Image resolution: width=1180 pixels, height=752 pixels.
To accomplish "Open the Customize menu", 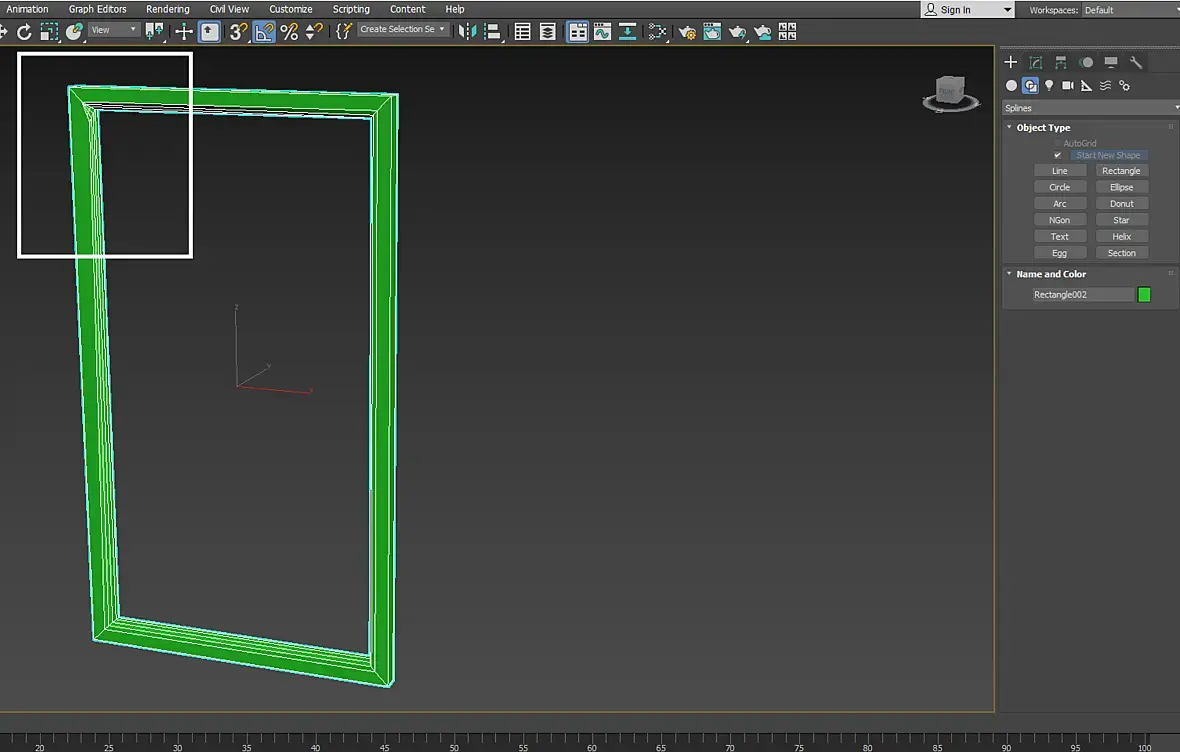I will [x=290, y=9].
